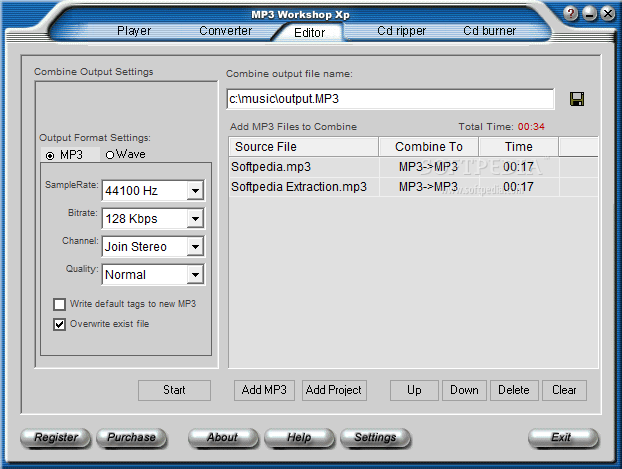Move selected file Down
Image resolution: width=622 pixels, height=469 pixels.
tap(464, 390)
